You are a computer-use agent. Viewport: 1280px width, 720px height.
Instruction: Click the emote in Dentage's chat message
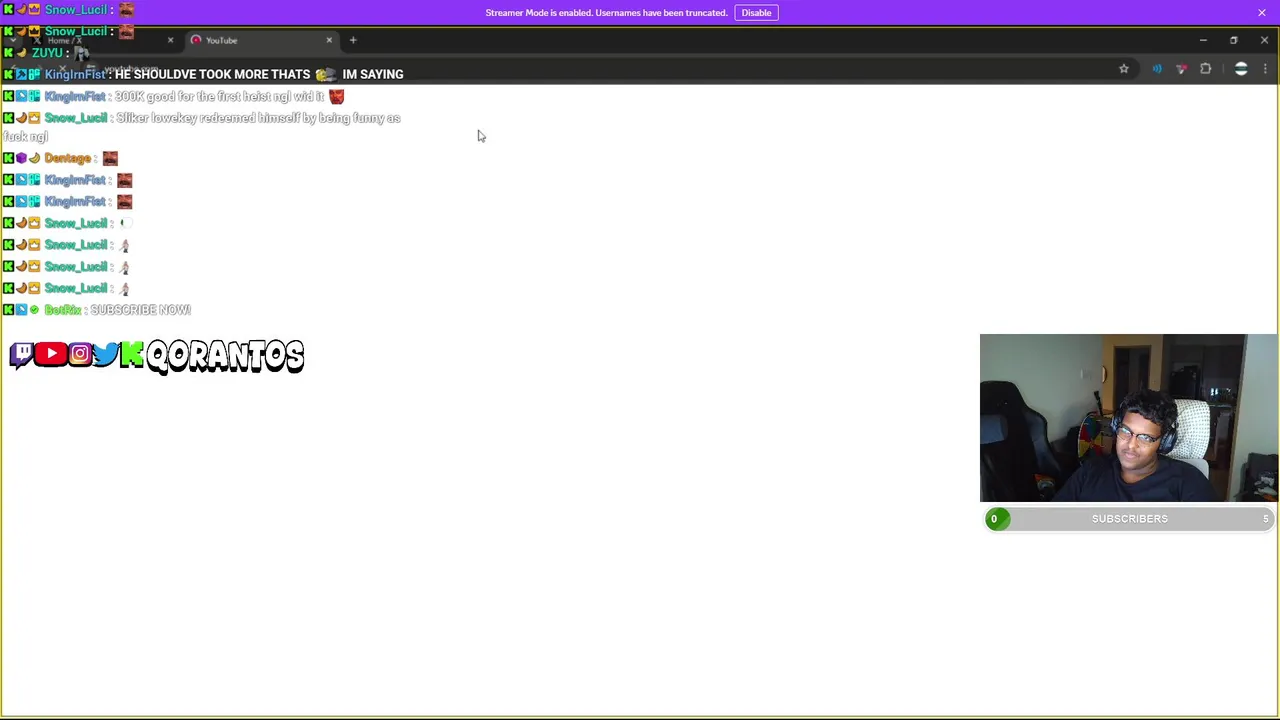110,158
